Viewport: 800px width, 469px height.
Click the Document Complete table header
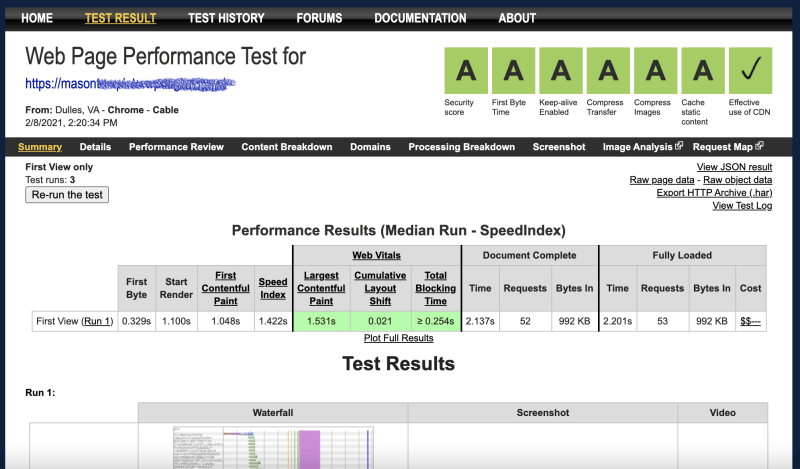530,255
